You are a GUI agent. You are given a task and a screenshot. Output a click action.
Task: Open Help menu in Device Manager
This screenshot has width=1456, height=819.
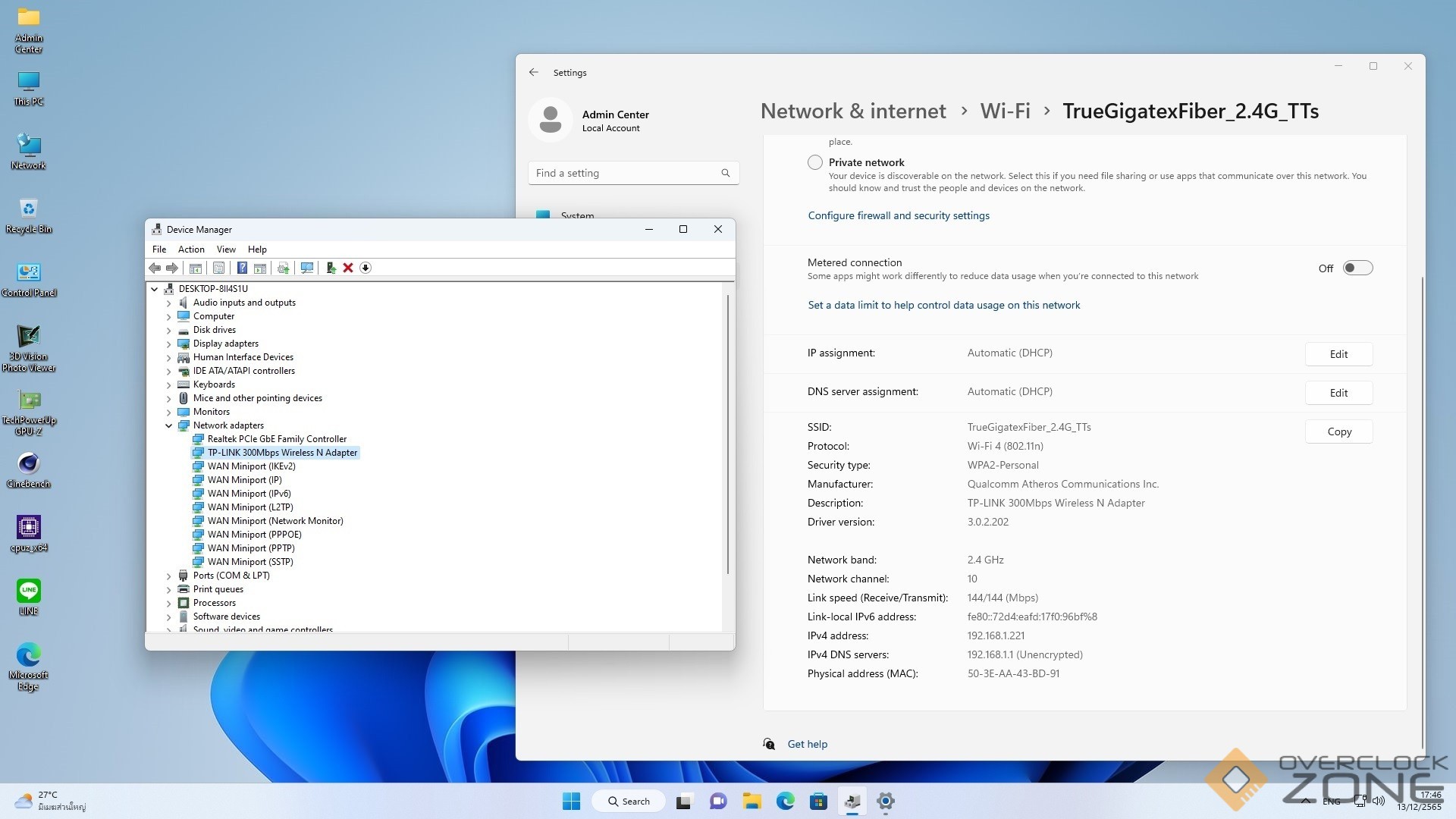pyautogui.click(x=257, y=249)
